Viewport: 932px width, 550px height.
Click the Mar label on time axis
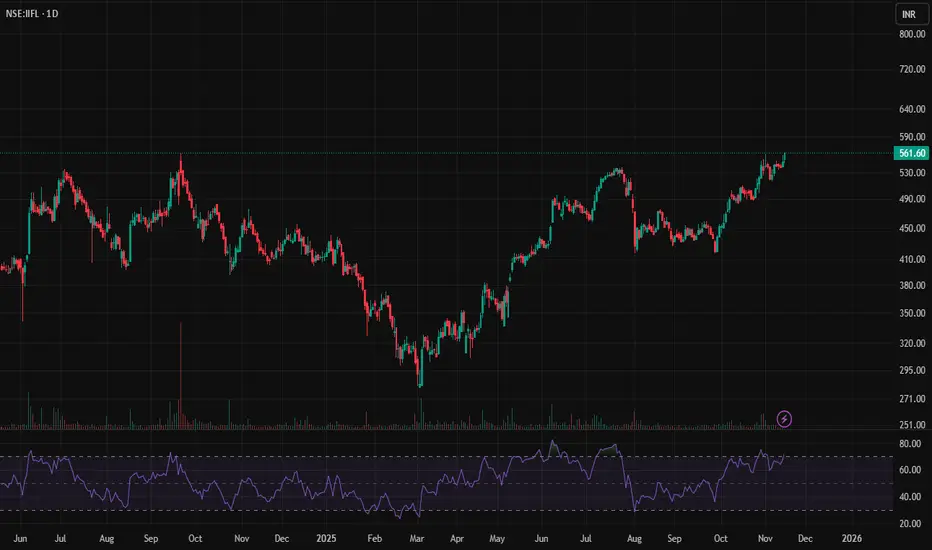point(414,539)
